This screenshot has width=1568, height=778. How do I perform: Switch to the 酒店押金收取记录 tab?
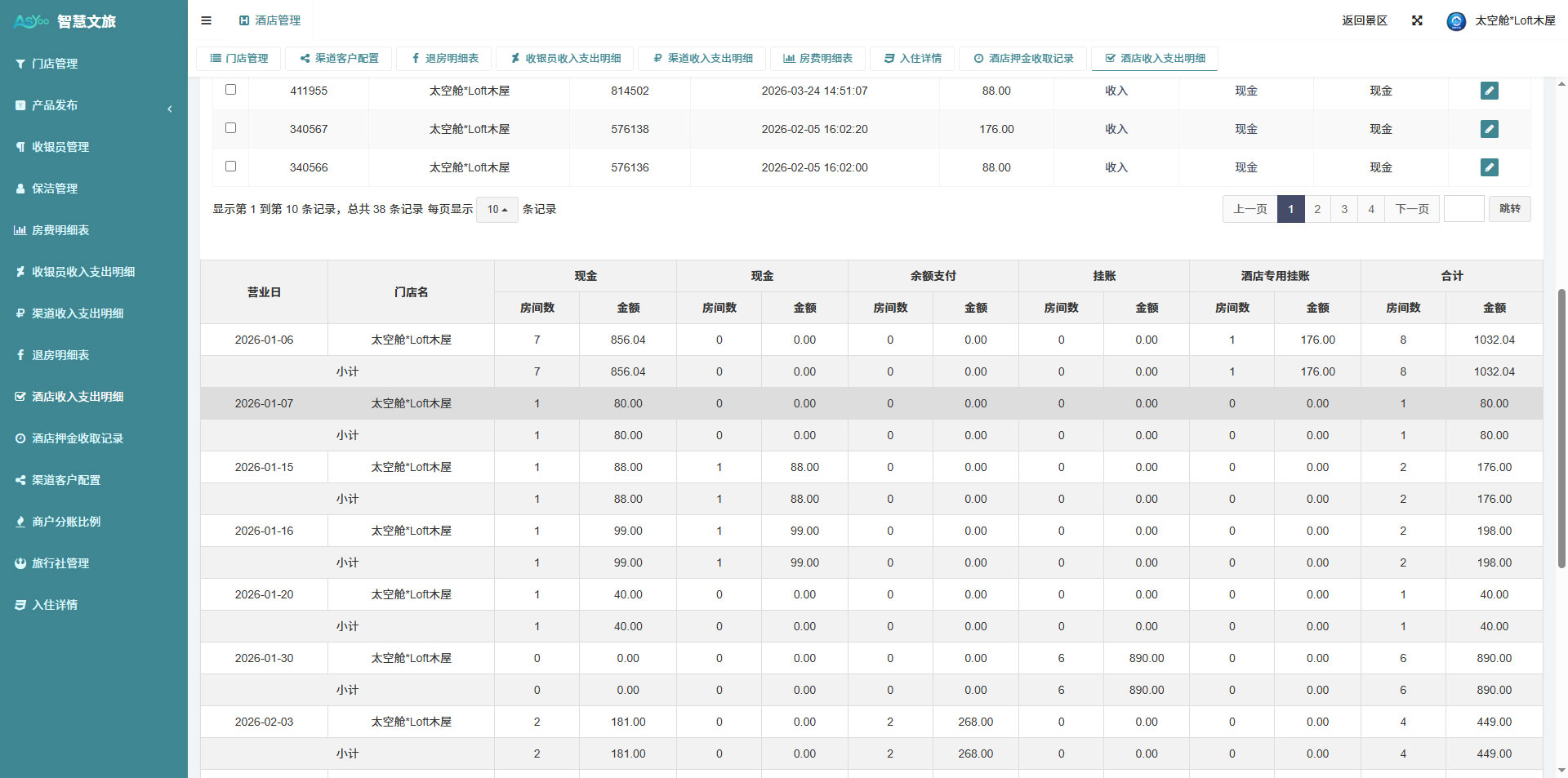coord(1023,59)
